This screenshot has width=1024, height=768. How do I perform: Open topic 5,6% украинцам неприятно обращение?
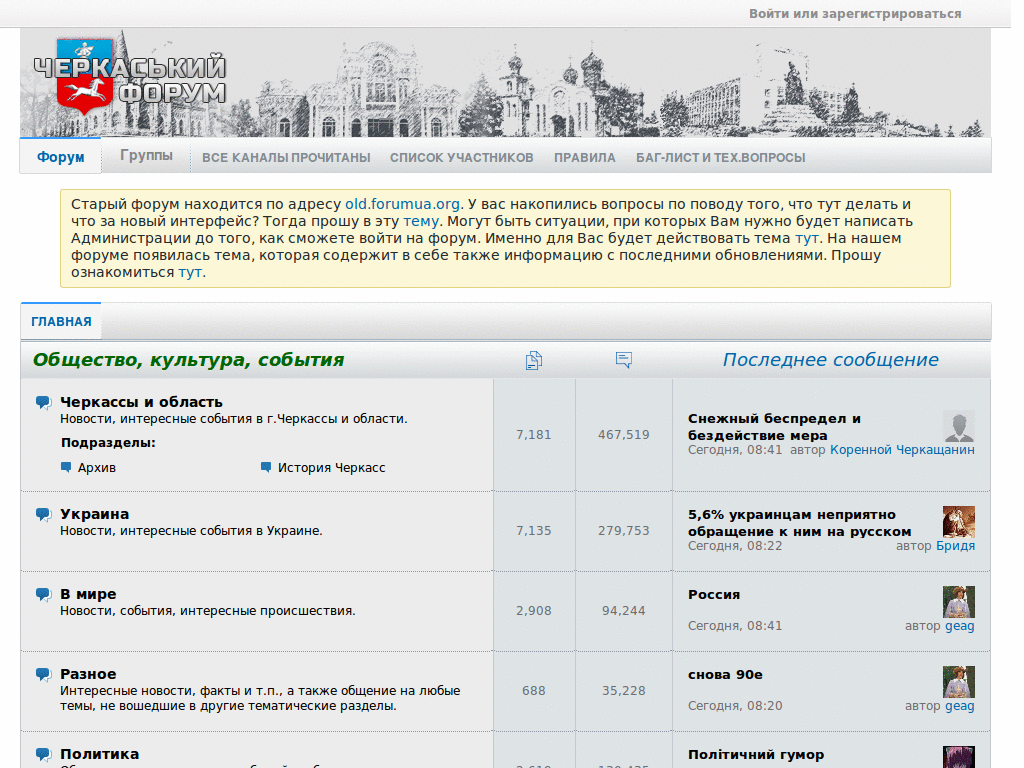pos(799,523)
